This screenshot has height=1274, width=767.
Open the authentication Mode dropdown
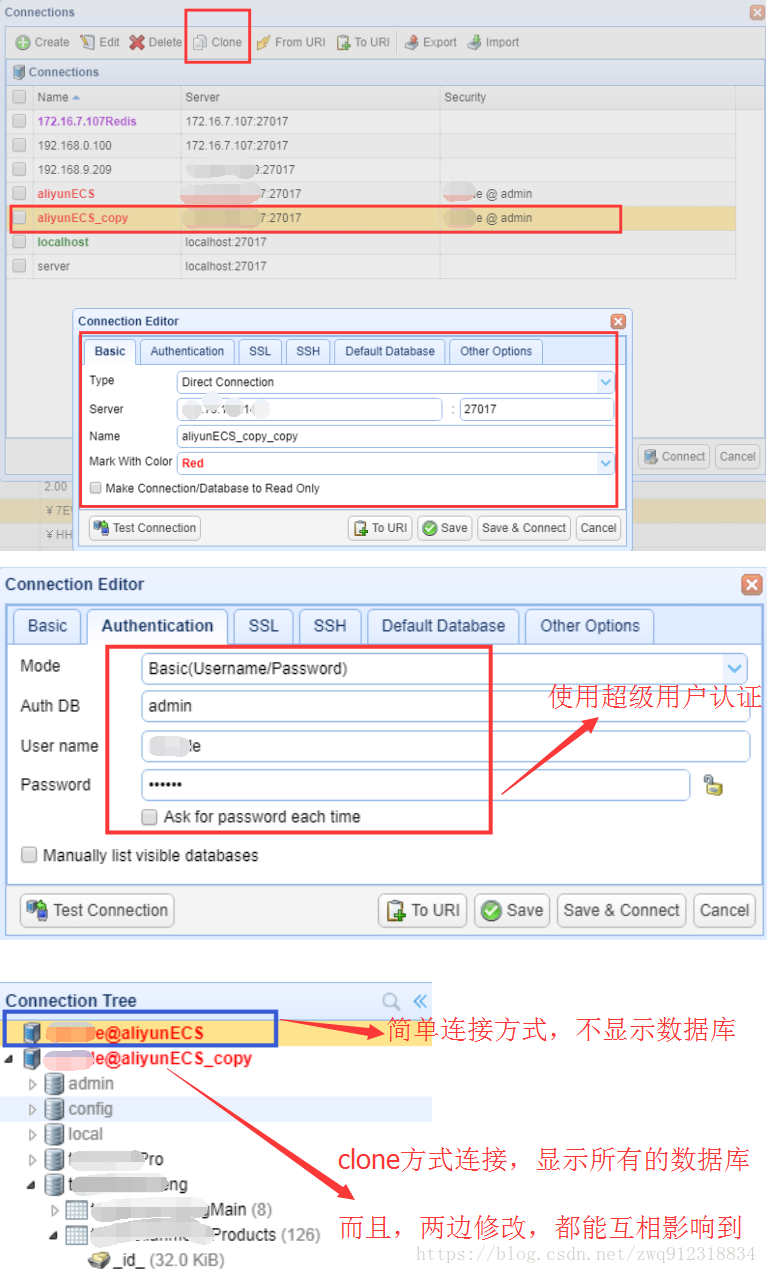pyautogui.click(x=735, y=668)
